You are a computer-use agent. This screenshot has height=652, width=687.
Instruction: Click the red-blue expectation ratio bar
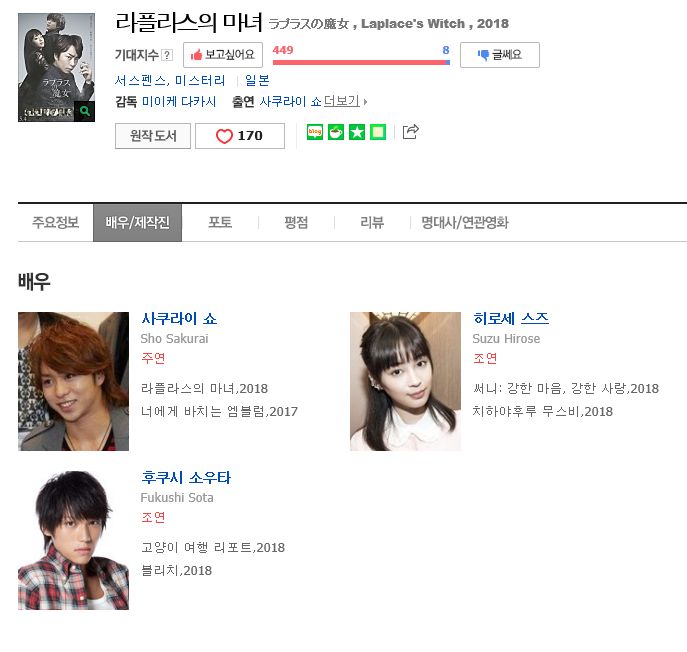click(361, 62)
